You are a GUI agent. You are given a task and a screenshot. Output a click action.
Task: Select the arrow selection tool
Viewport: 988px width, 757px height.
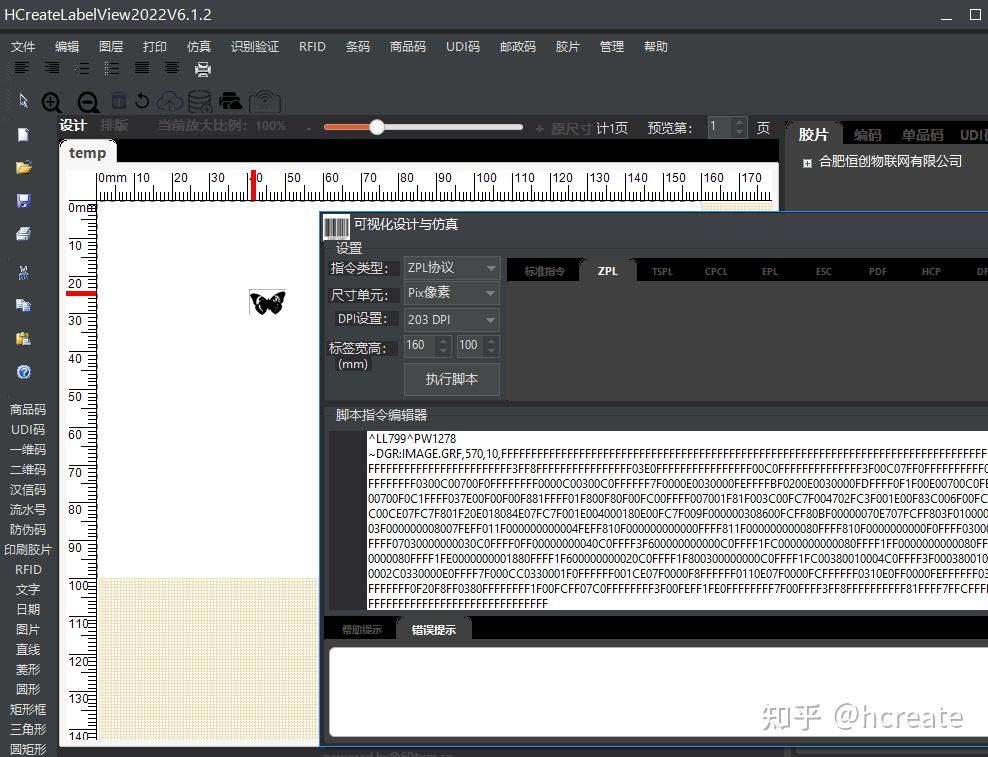(23, 100)
